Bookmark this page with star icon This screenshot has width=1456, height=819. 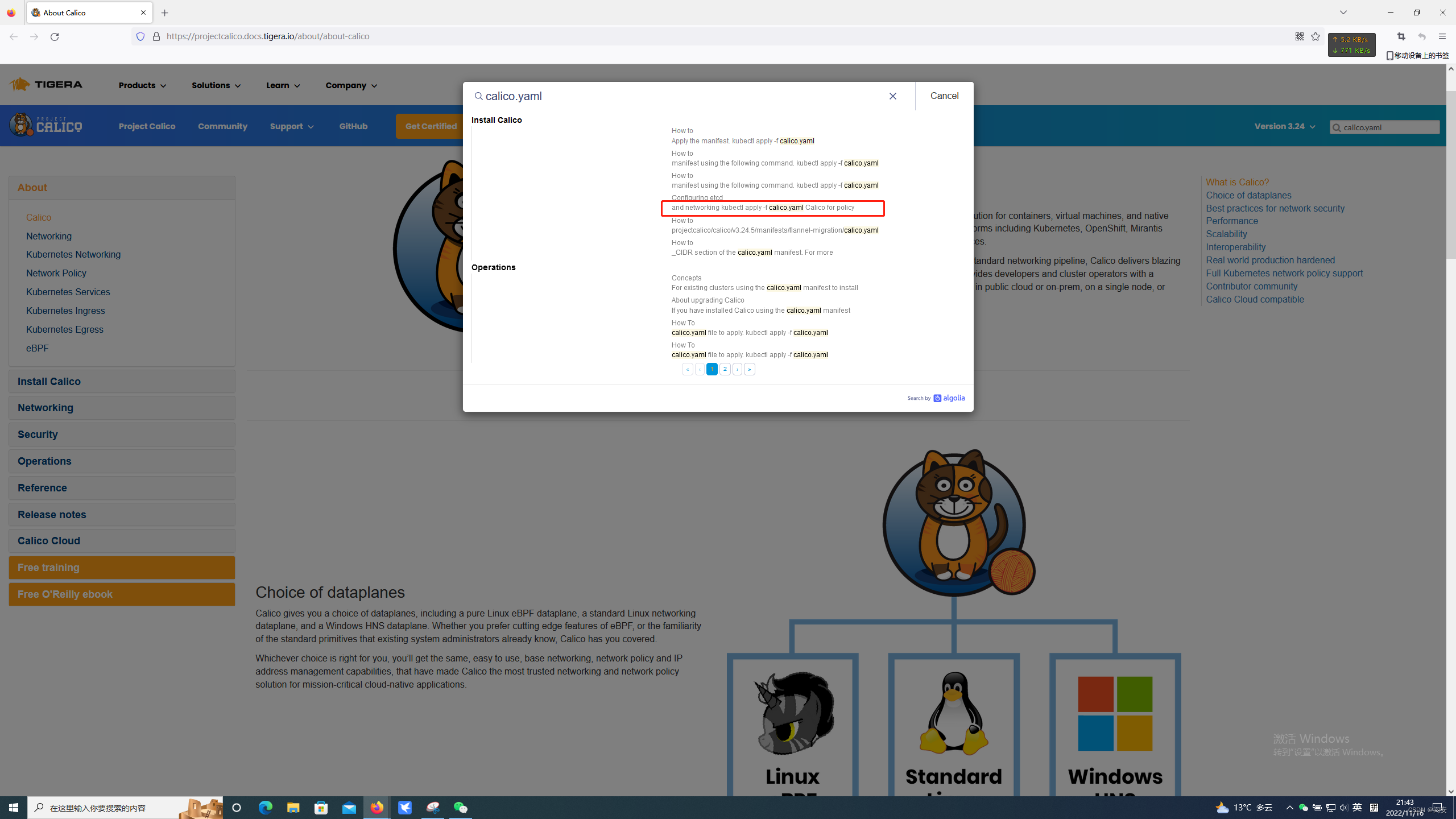1316,36
